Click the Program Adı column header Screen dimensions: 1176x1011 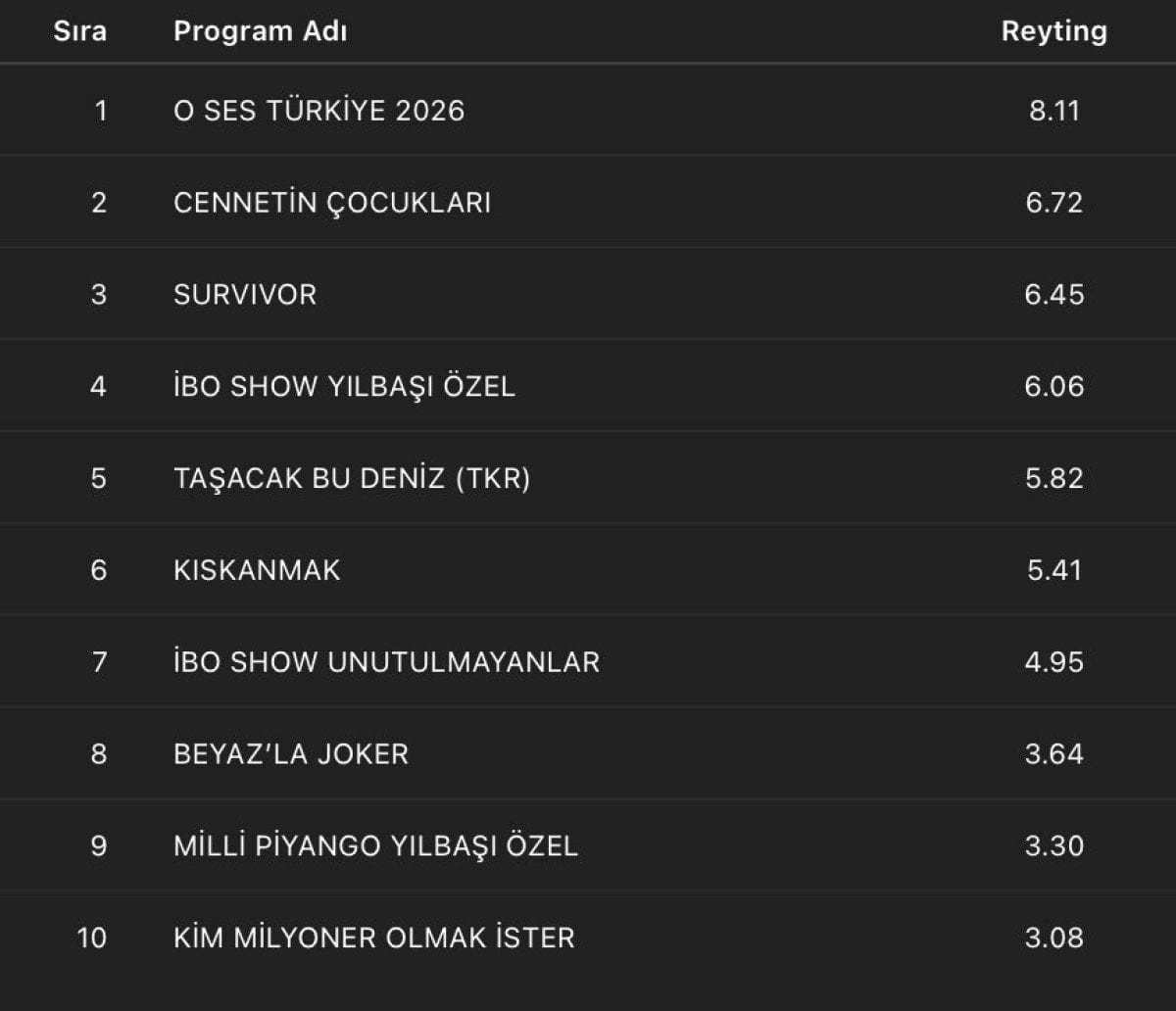click(260, 31)
